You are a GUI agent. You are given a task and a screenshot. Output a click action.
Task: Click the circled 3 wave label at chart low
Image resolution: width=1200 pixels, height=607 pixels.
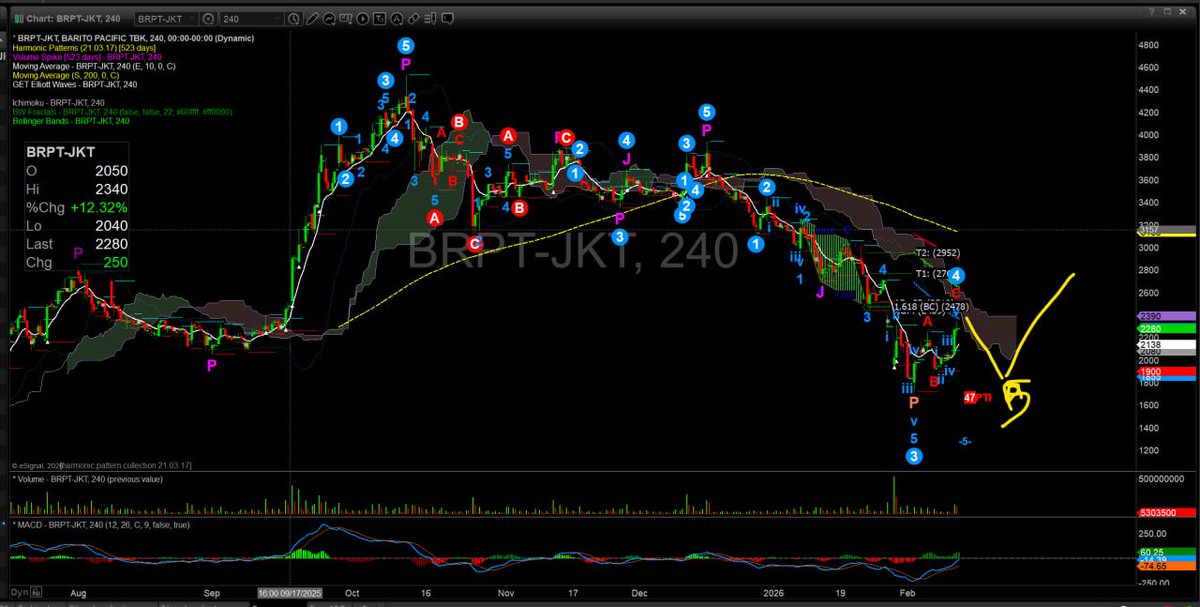point(914,457)
